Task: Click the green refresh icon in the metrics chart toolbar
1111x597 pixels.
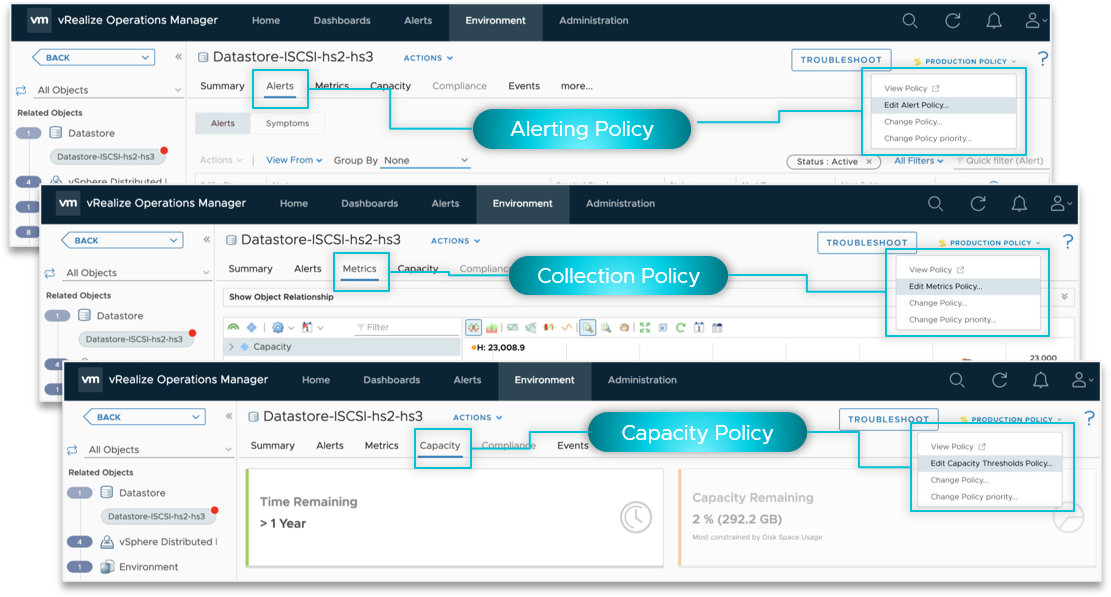Action: point(680,327)
